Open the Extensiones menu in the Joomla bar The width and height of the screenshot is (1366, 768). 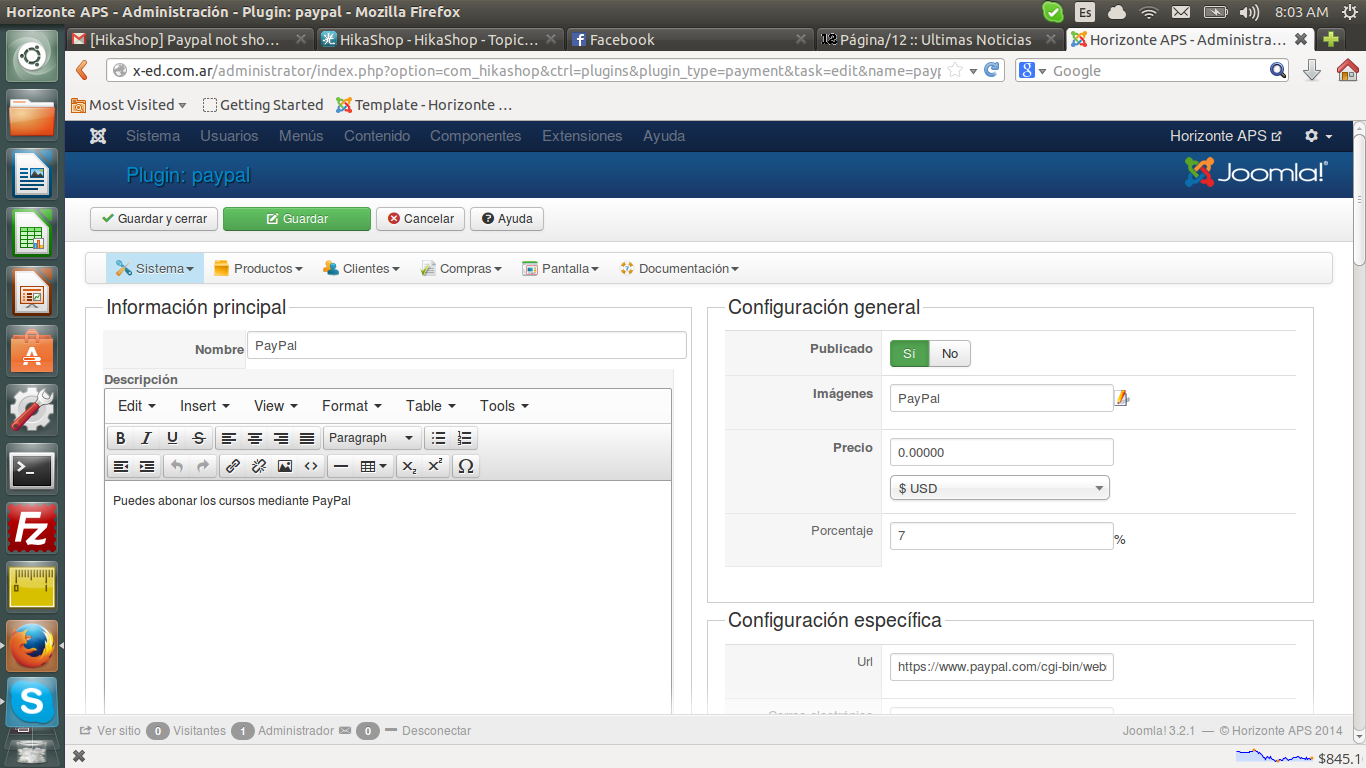(x=582, y=136)
